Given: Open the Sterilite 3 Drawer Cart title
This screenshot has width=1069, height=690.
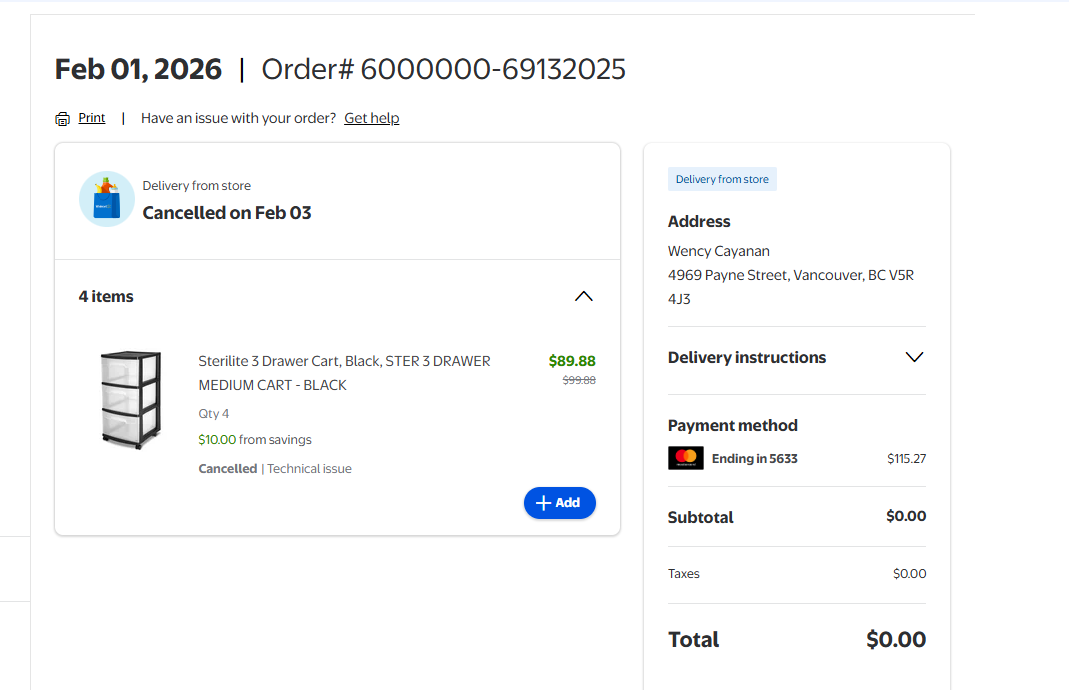Looking at the screenshot, I should (344, 373).
